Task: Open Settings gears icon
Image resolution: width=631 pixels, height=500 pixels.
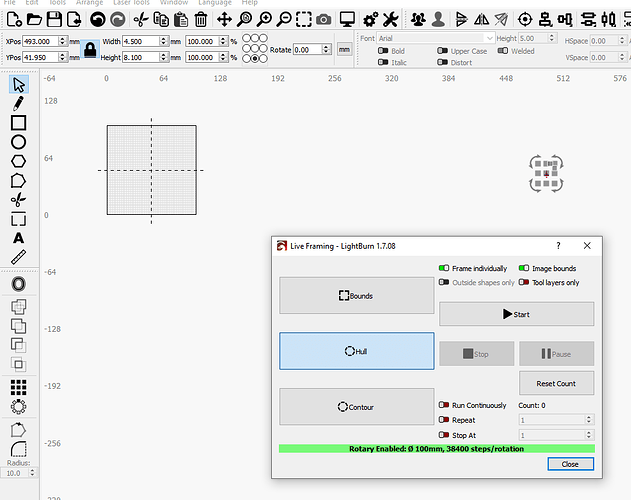Action: click(x=370, y=19)
